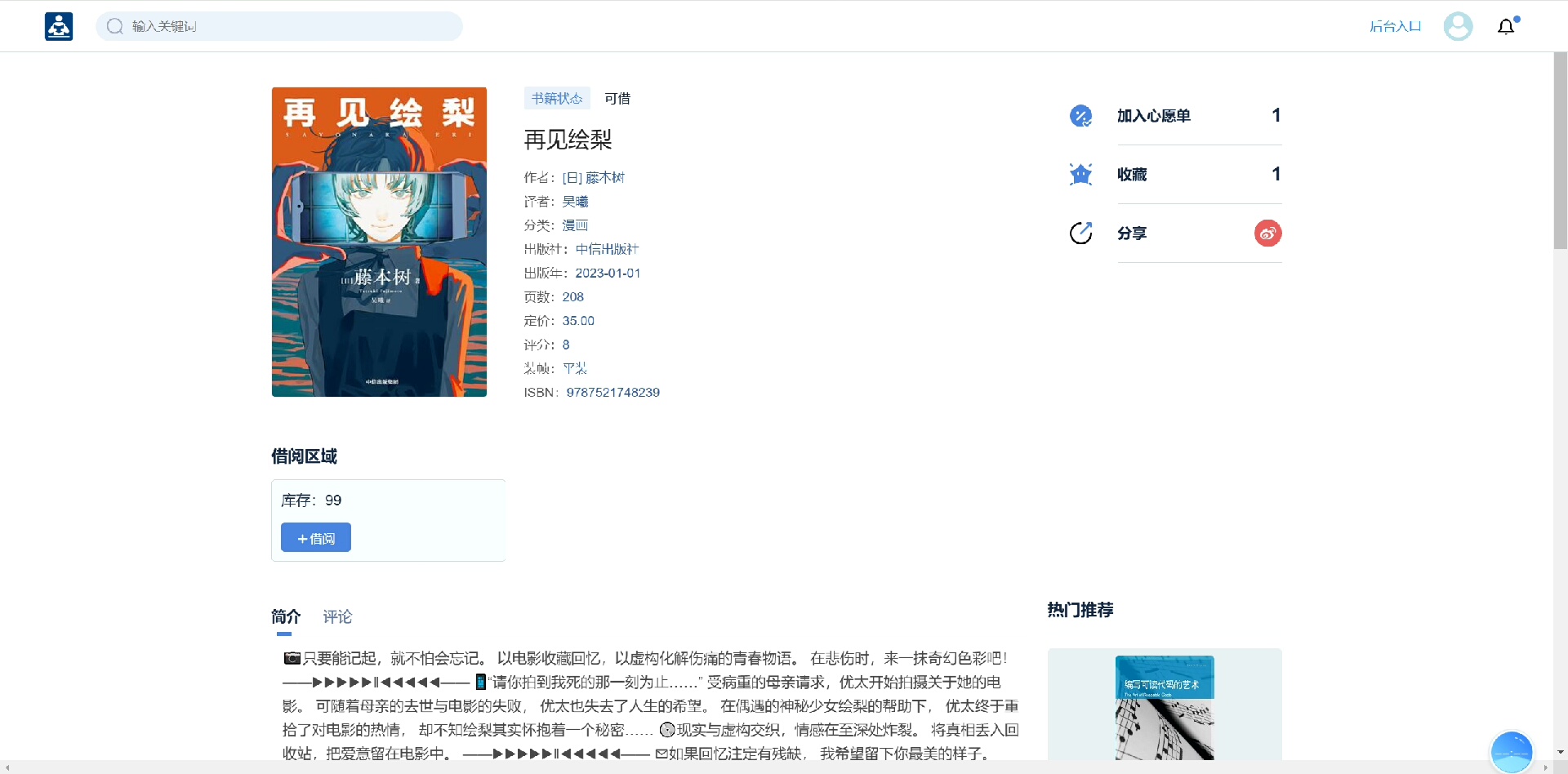Screen dimensions: 1568x774
Task: Click the page count value 208
Action: point(572,297)
